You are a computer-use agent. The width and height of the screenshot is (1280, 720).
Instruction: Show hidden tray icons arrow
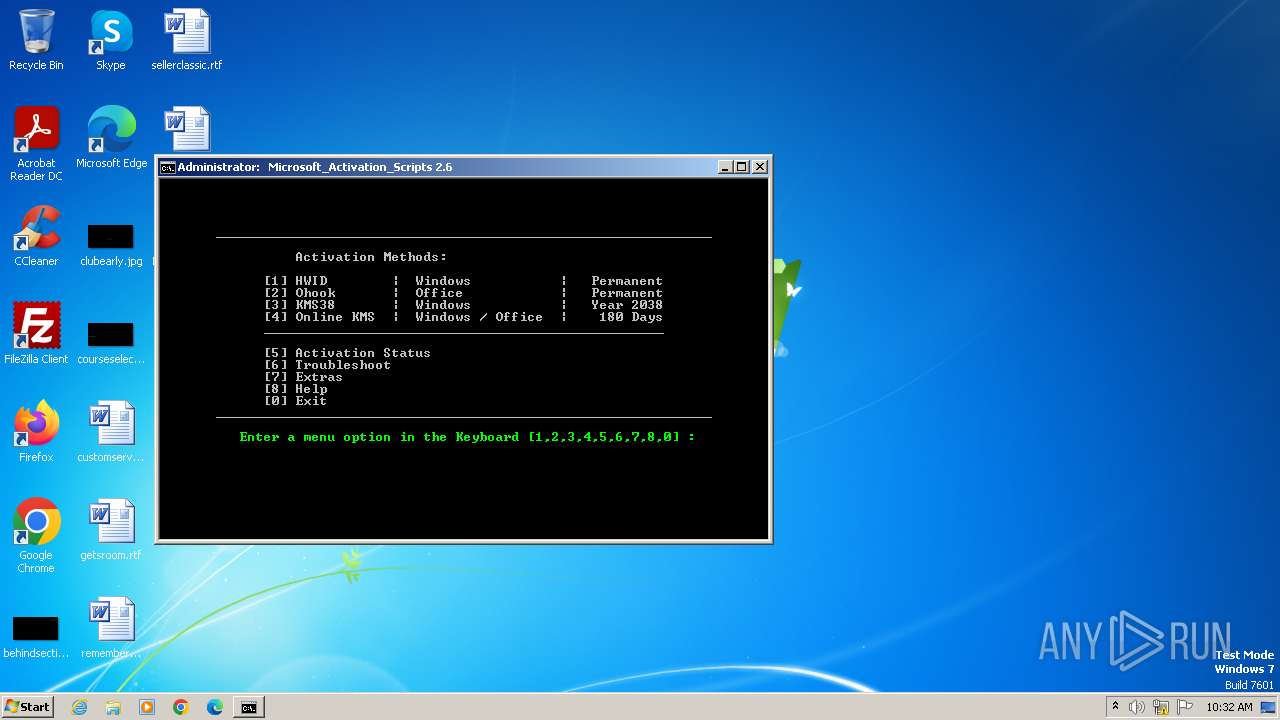click(x=1115, y=707)
